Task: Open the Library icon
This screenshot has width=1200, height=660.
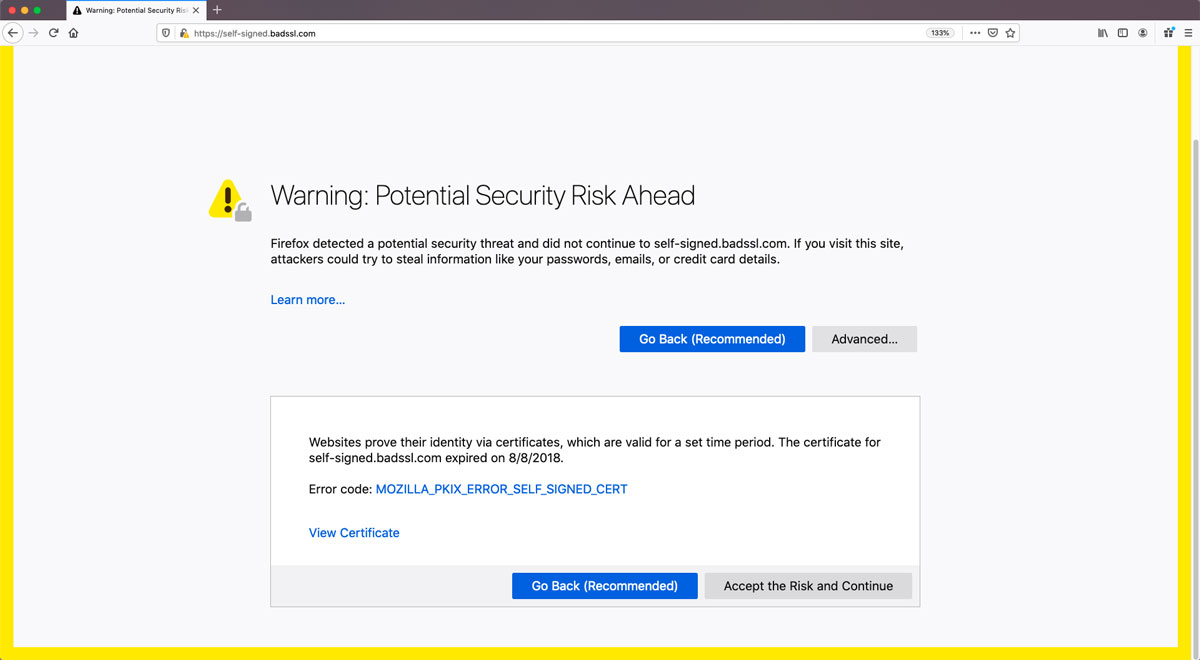Action: [1103, 33]
